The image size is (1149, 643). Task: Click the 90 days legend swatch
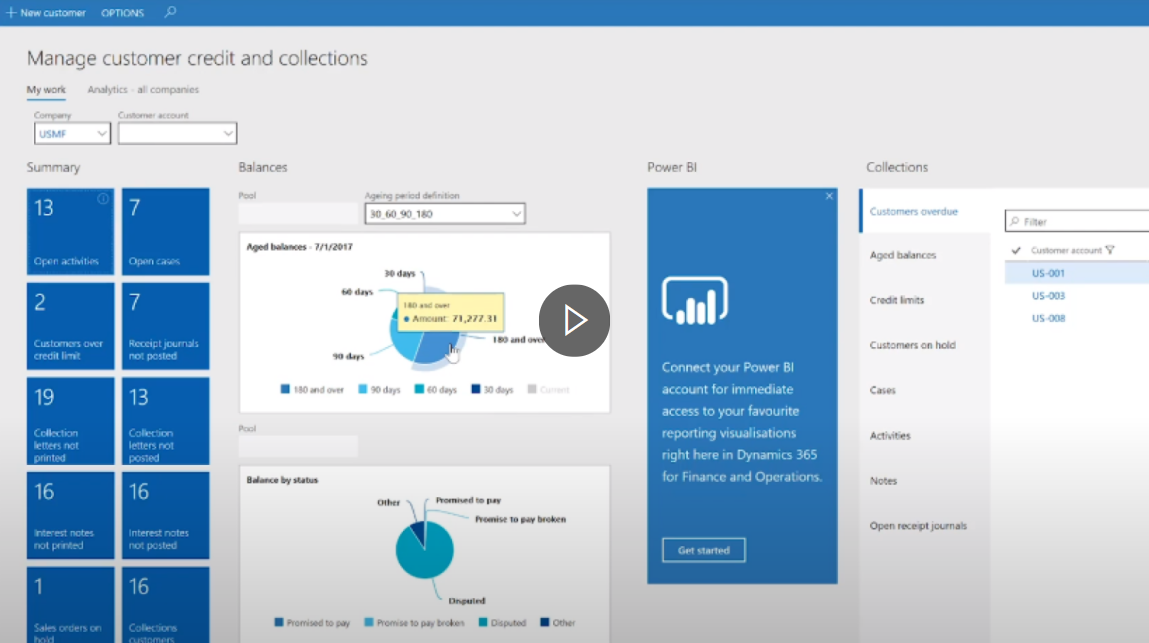point(362,389)
